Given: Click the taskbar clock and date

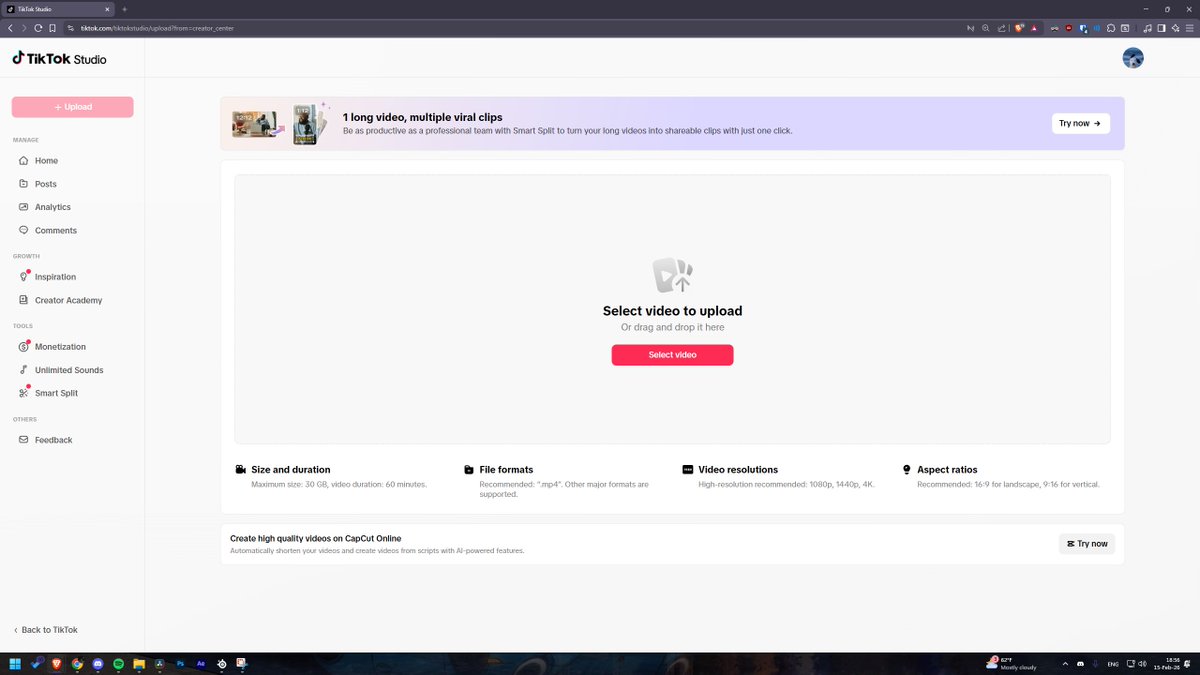Looking at the screenshot, I should point(1166,664).
